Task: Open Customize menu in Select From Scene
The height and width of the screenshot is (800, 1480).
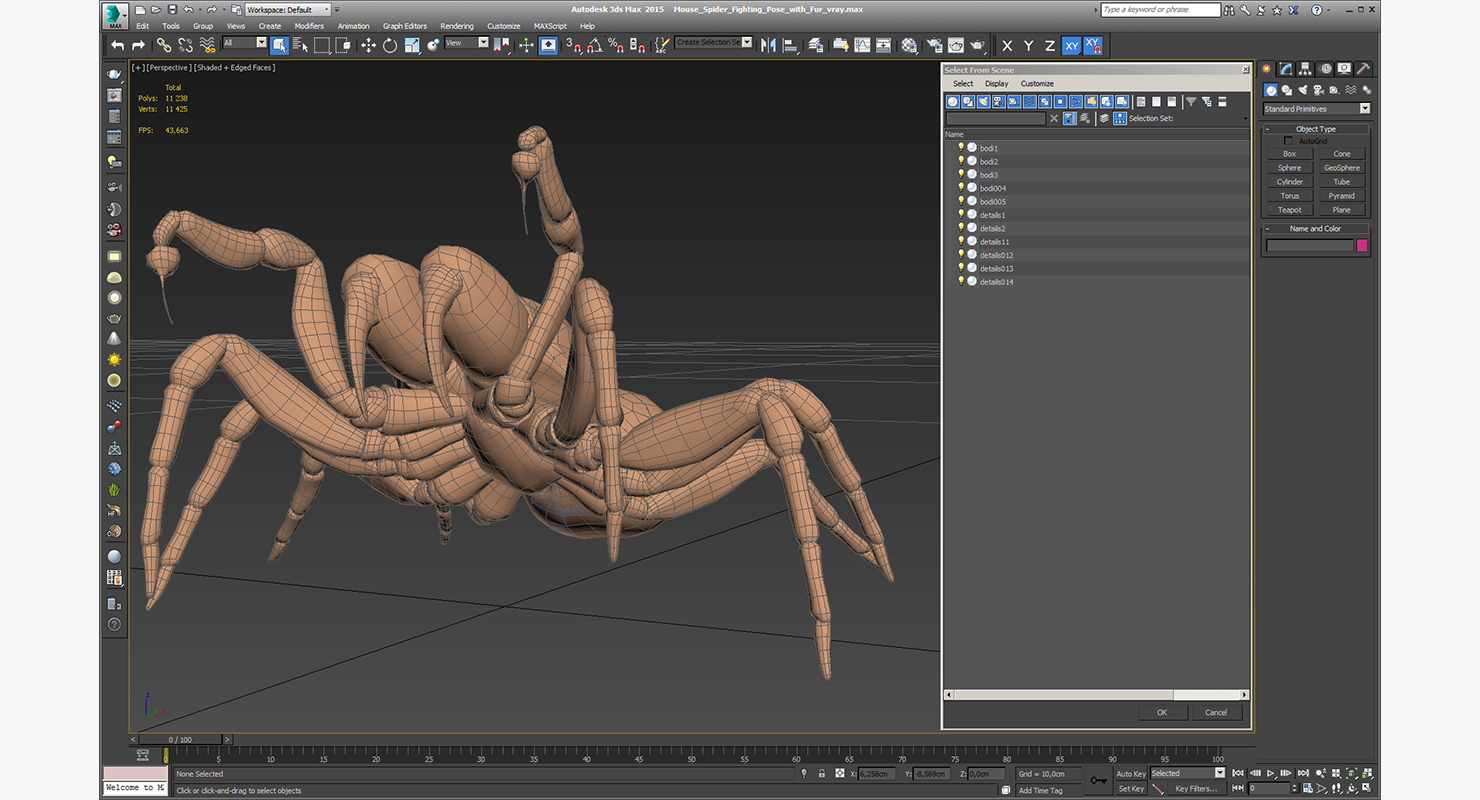Action: (1037, 84)
